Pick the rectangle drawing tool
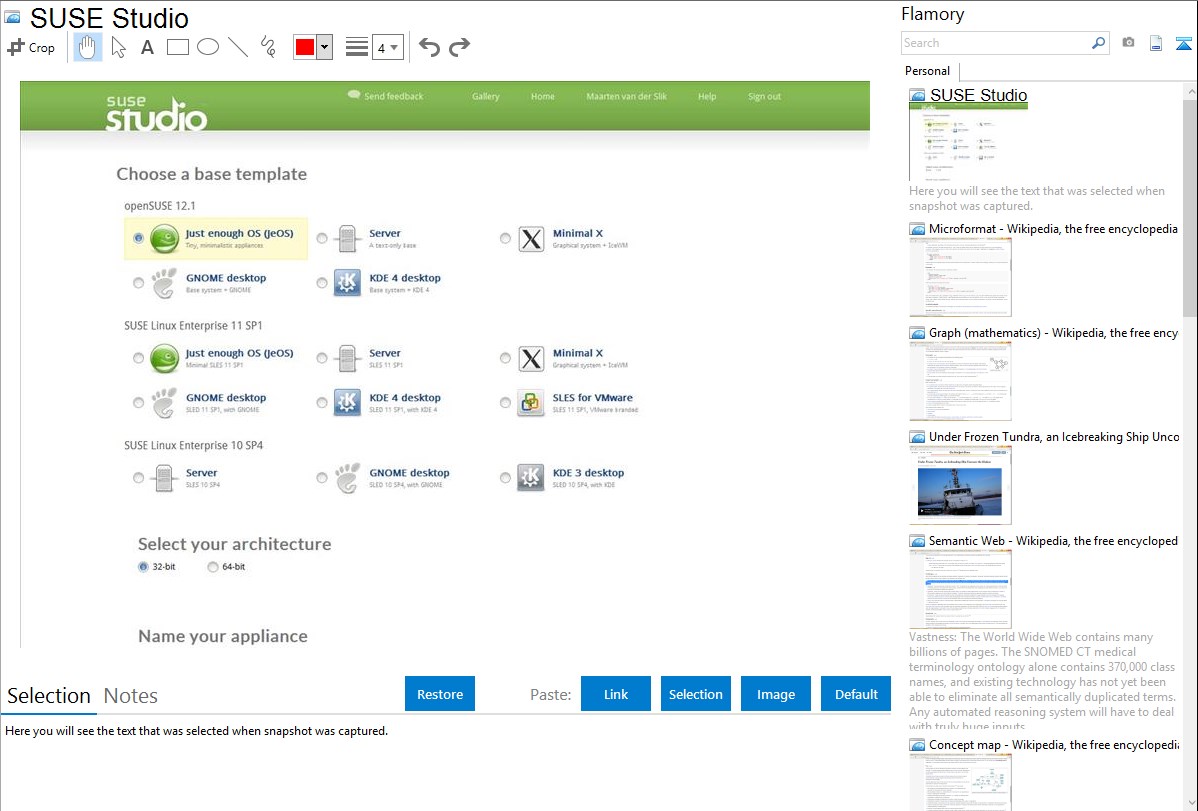1198x811 pixels. point(178,47)
